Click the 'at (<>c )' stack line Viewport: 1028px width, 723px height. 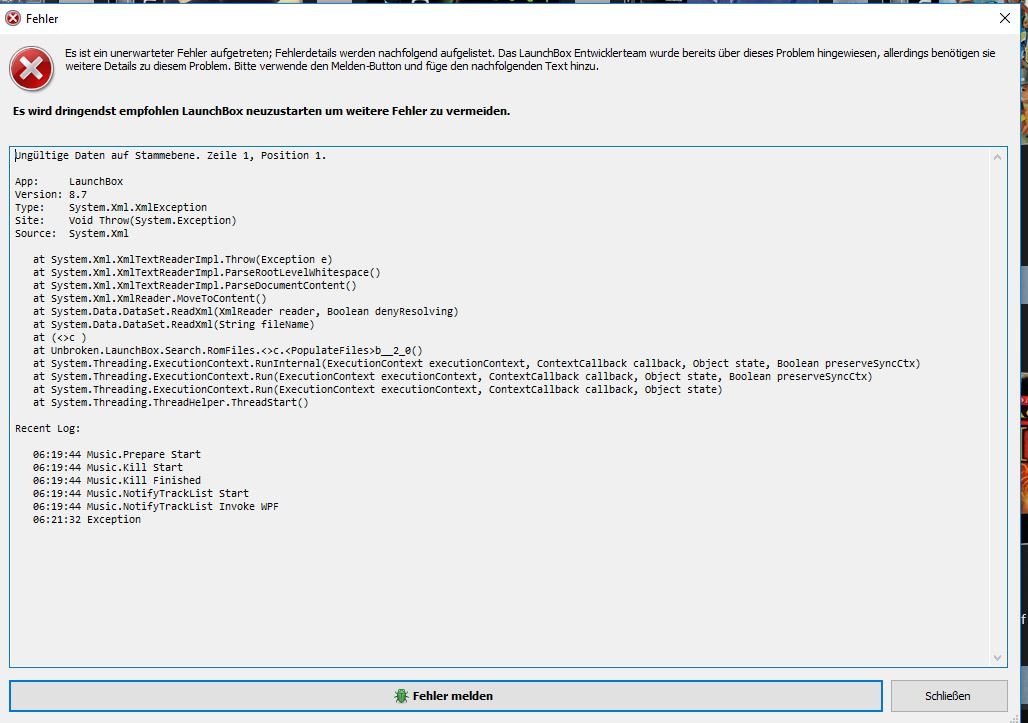(x=60, y=338)
